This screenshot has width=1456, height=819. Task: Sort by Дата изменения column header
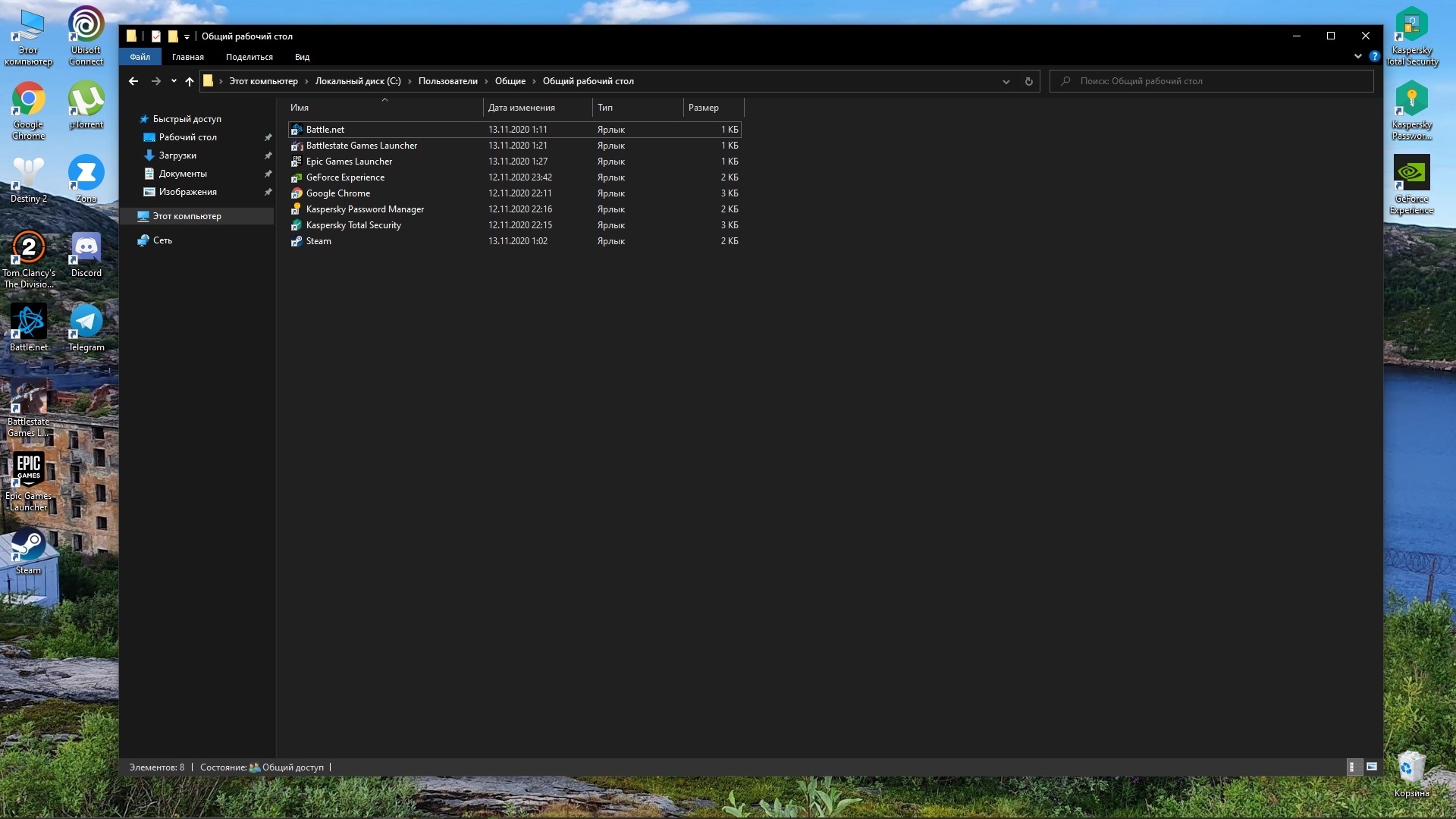pos(538,108)
